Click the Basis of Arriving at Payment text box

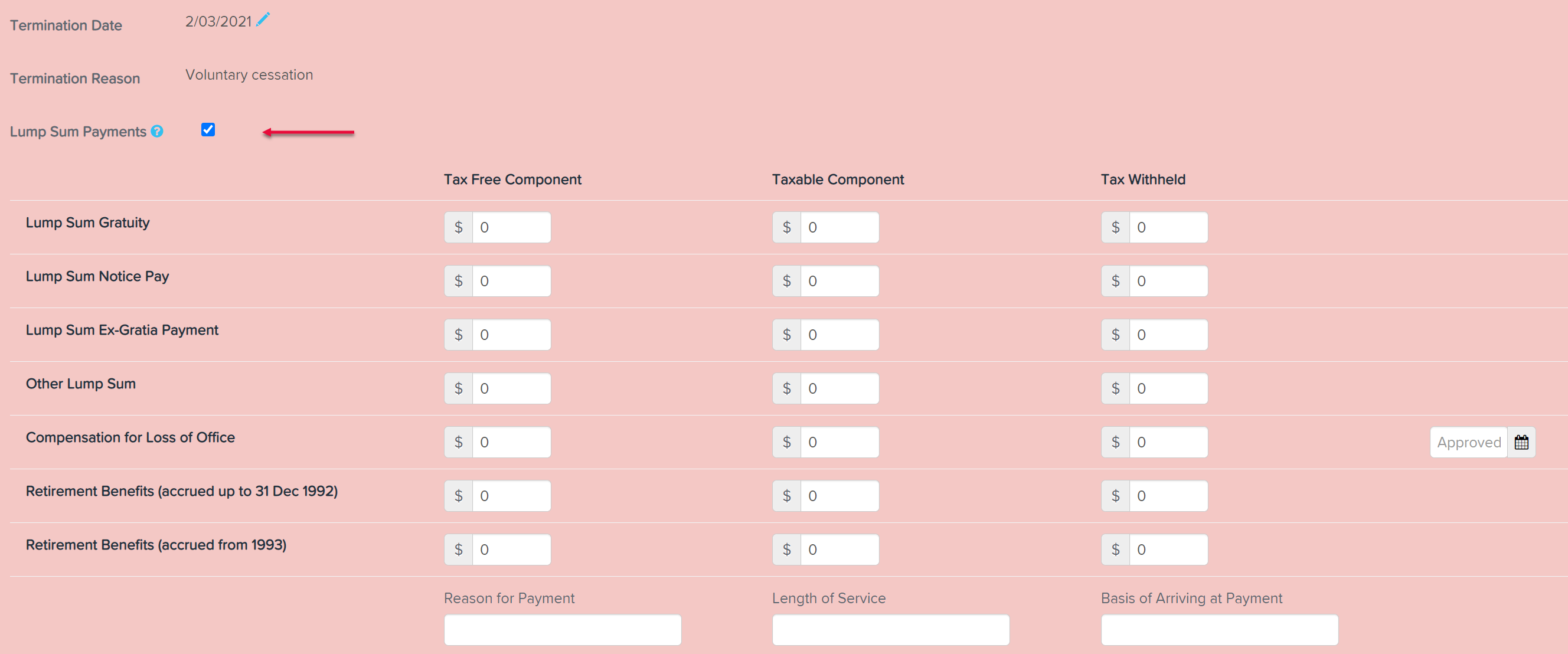pos(1219,630)
